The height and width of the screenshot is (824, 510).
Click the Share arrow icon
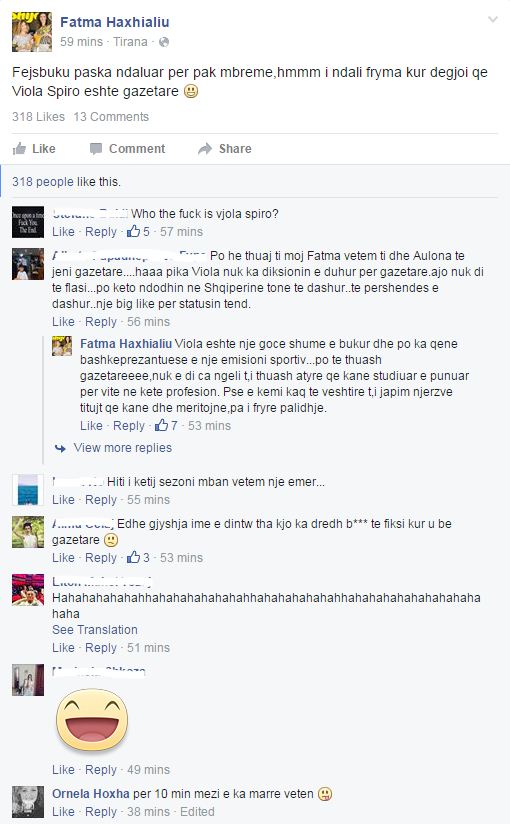coord(205,149)
